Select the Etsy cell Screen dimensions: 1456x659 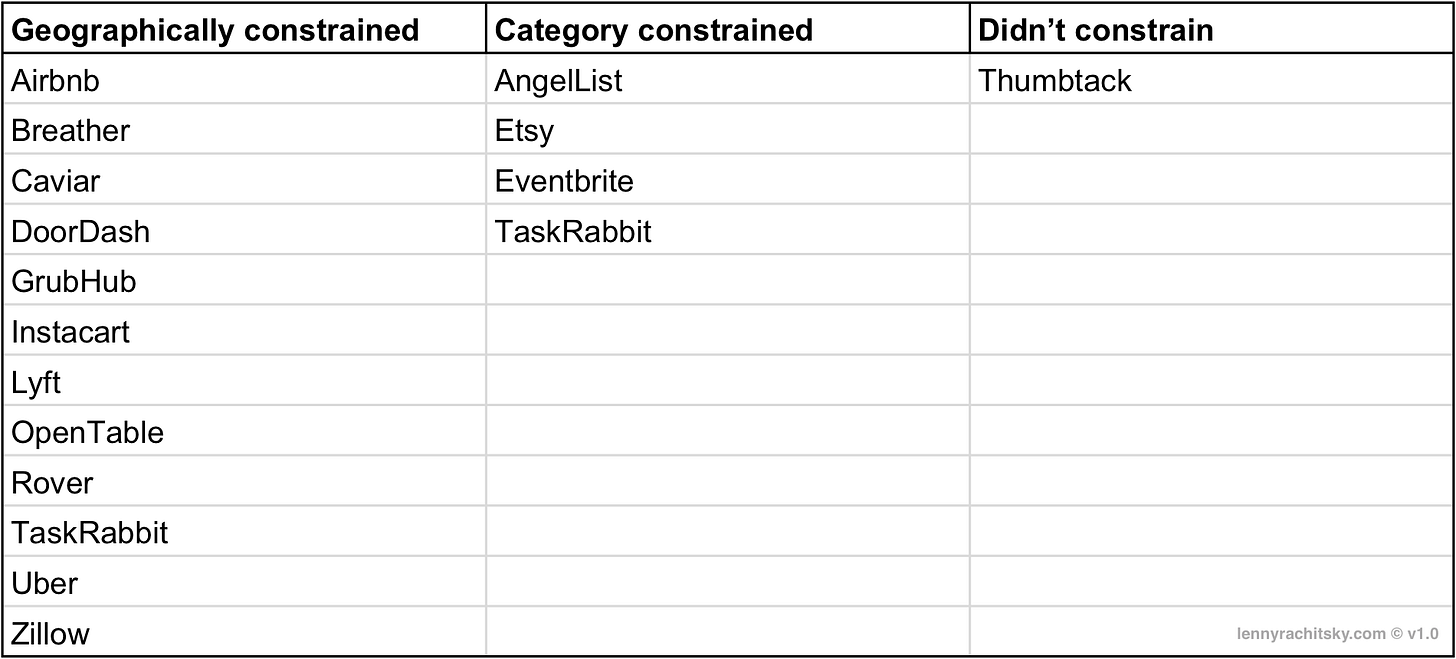click(728, 129)
